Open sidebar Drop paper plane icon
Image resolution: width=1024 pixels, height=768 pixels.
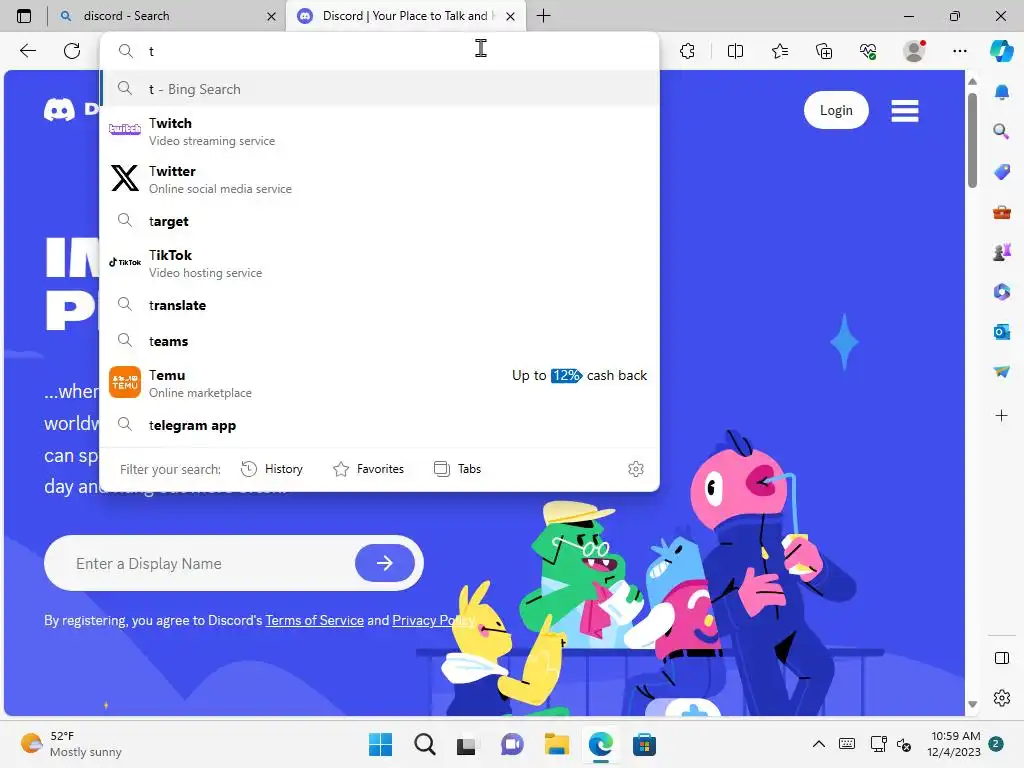pyautogui.click(x=1002, y=372)
